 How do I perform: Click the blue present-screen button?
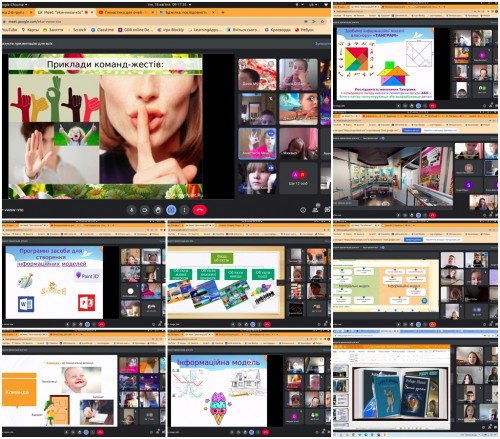171,210
